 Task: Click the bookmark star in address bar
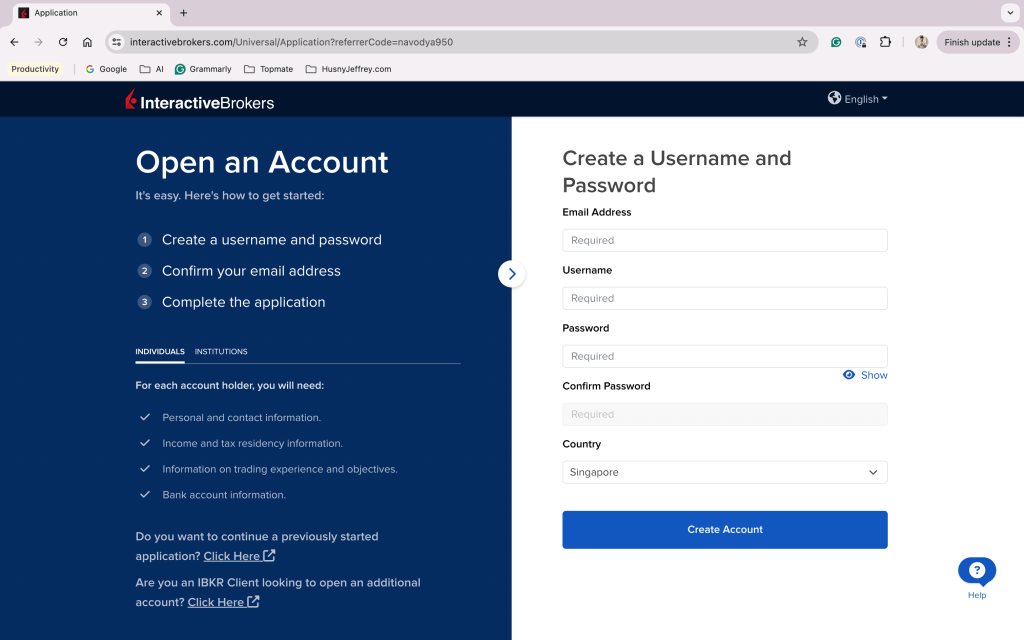click(x=802, y=42)
